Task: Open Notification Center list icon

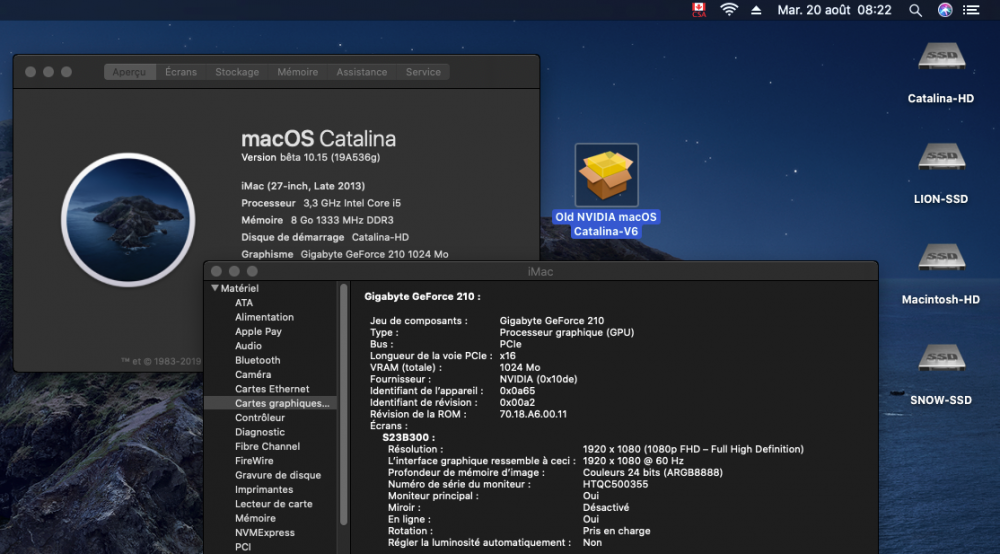Action: (971, 10)
